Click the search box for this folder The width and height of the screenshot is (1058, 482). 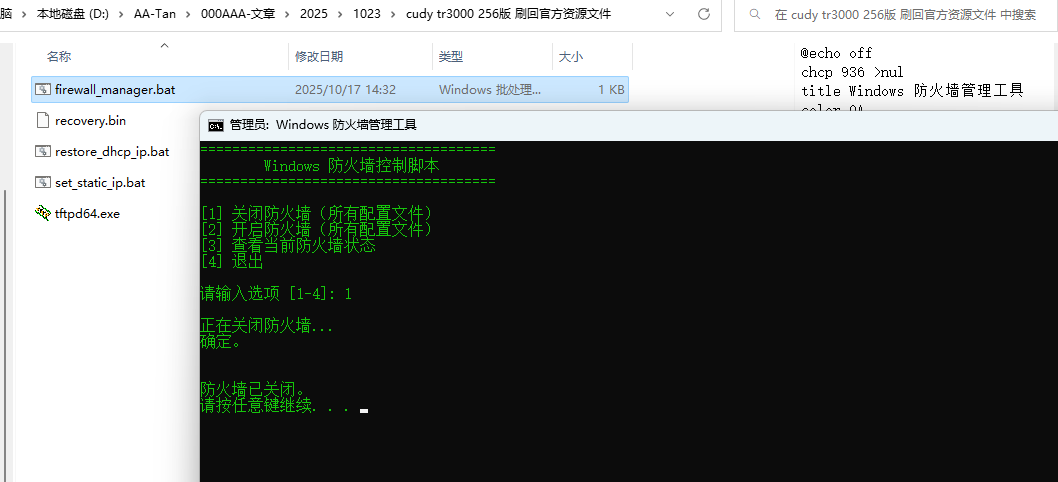(900, 15)
